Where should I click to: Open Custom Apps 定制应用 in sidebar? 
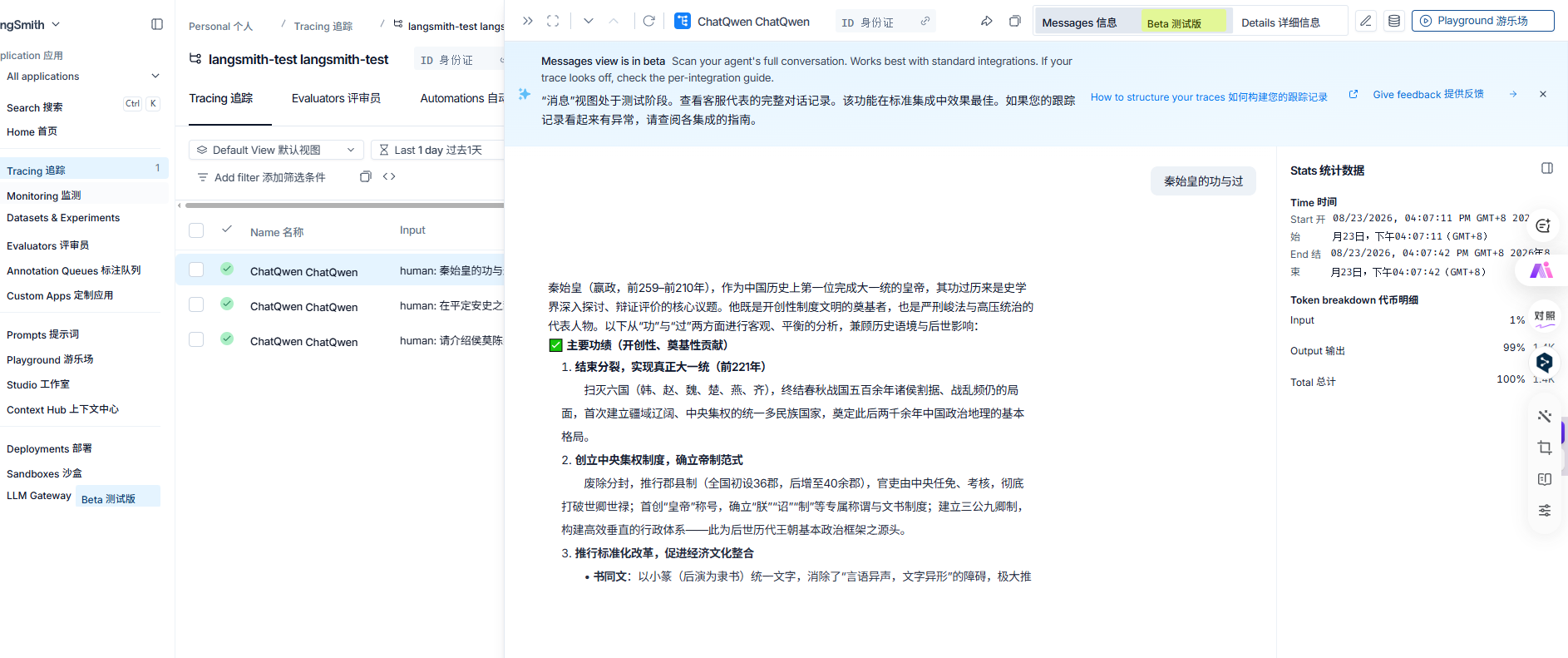coord(60,295)
